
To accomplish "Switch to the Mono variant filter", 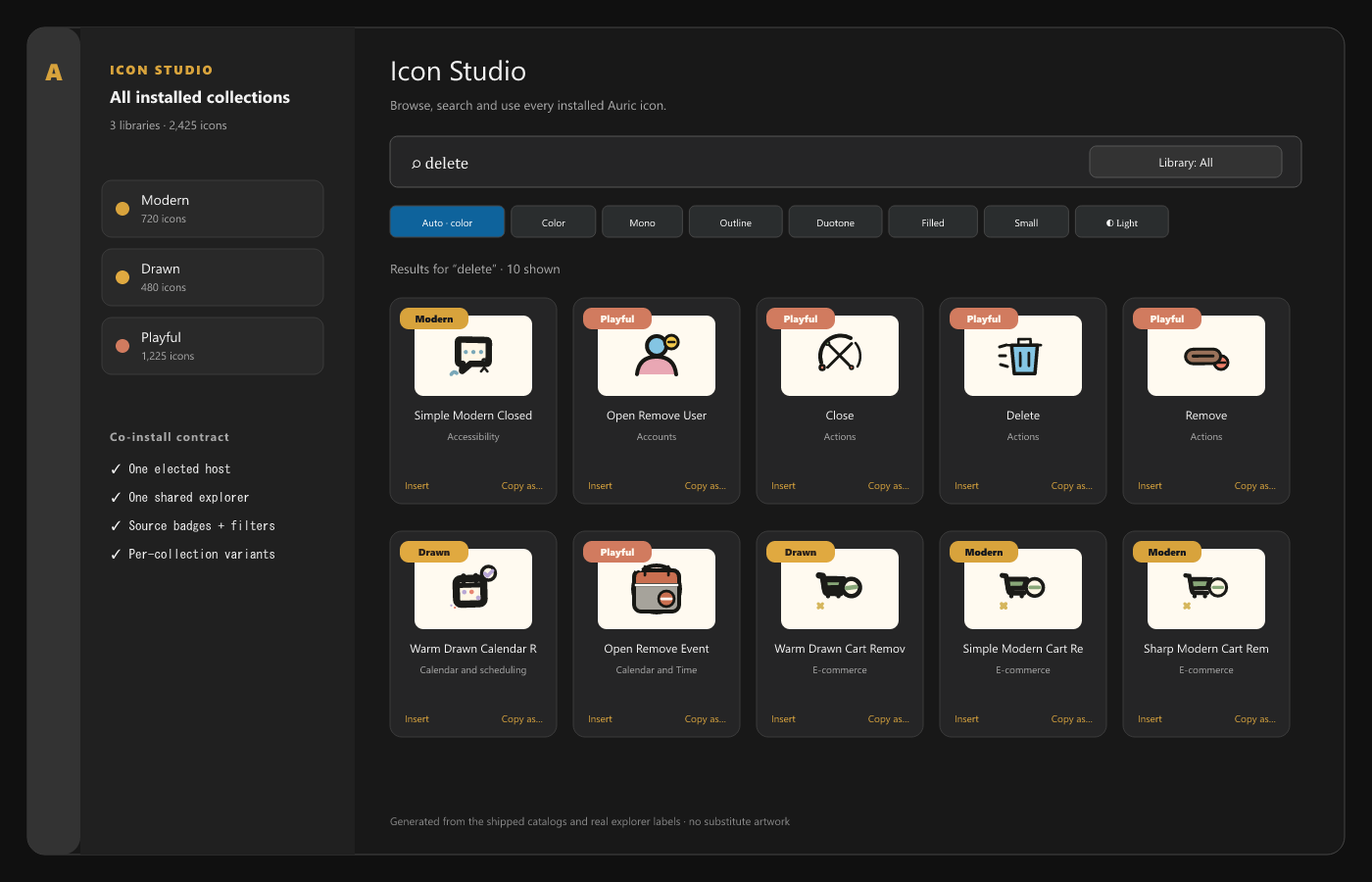I will (x=642, y=222).
